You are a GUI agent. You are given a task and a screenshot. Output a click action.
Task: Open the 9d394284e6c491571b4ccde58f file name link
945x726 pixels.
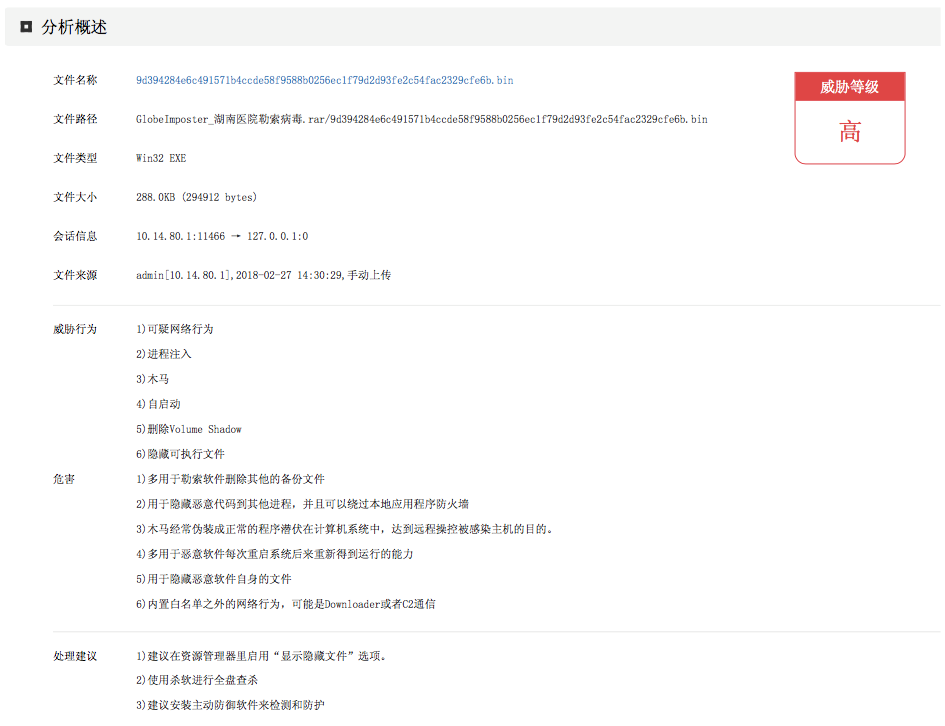(x=324, y=81)
